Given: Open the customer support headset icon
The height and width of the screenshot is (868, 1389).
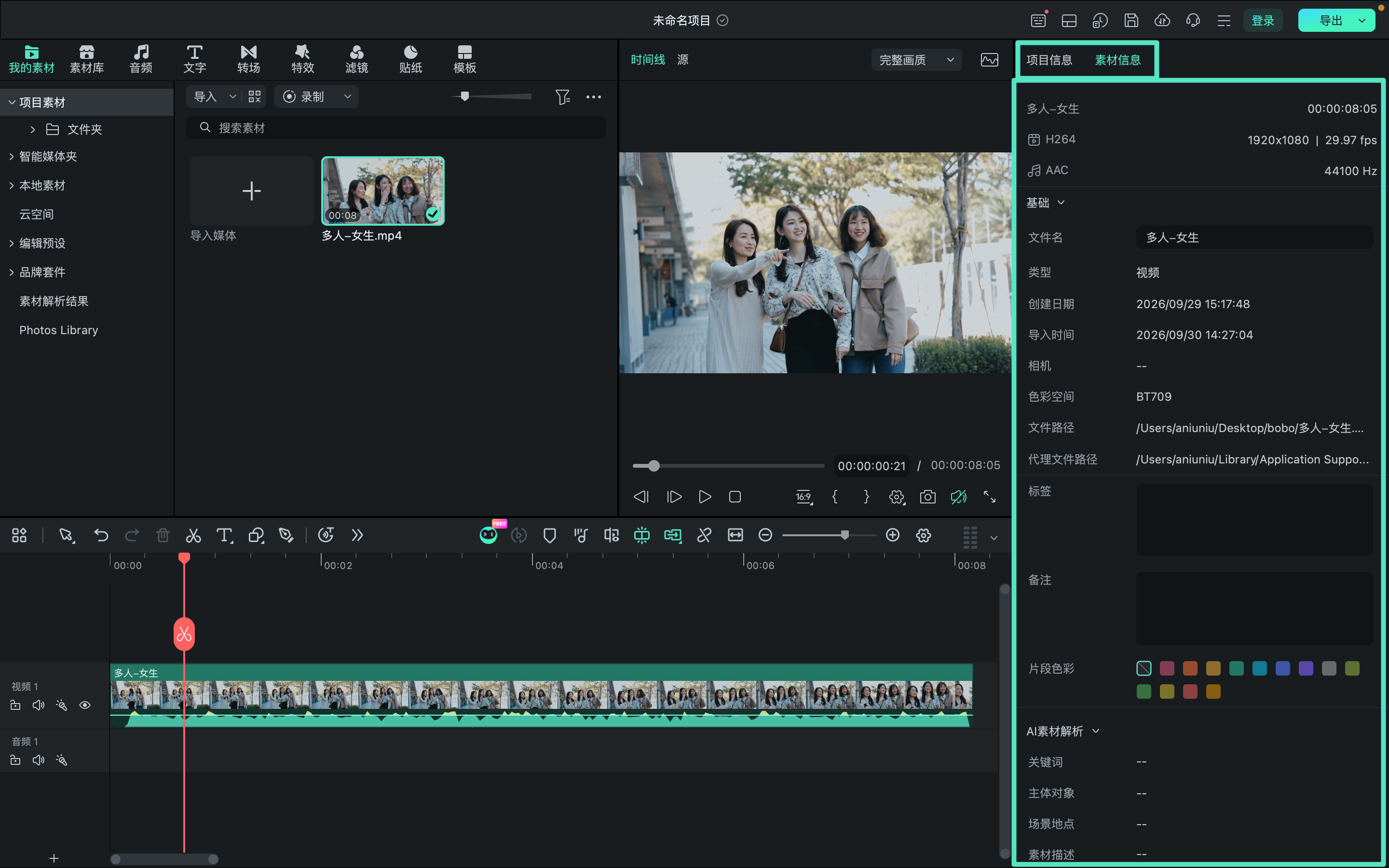Looking at the screenshot, I should click(1193, 21).
